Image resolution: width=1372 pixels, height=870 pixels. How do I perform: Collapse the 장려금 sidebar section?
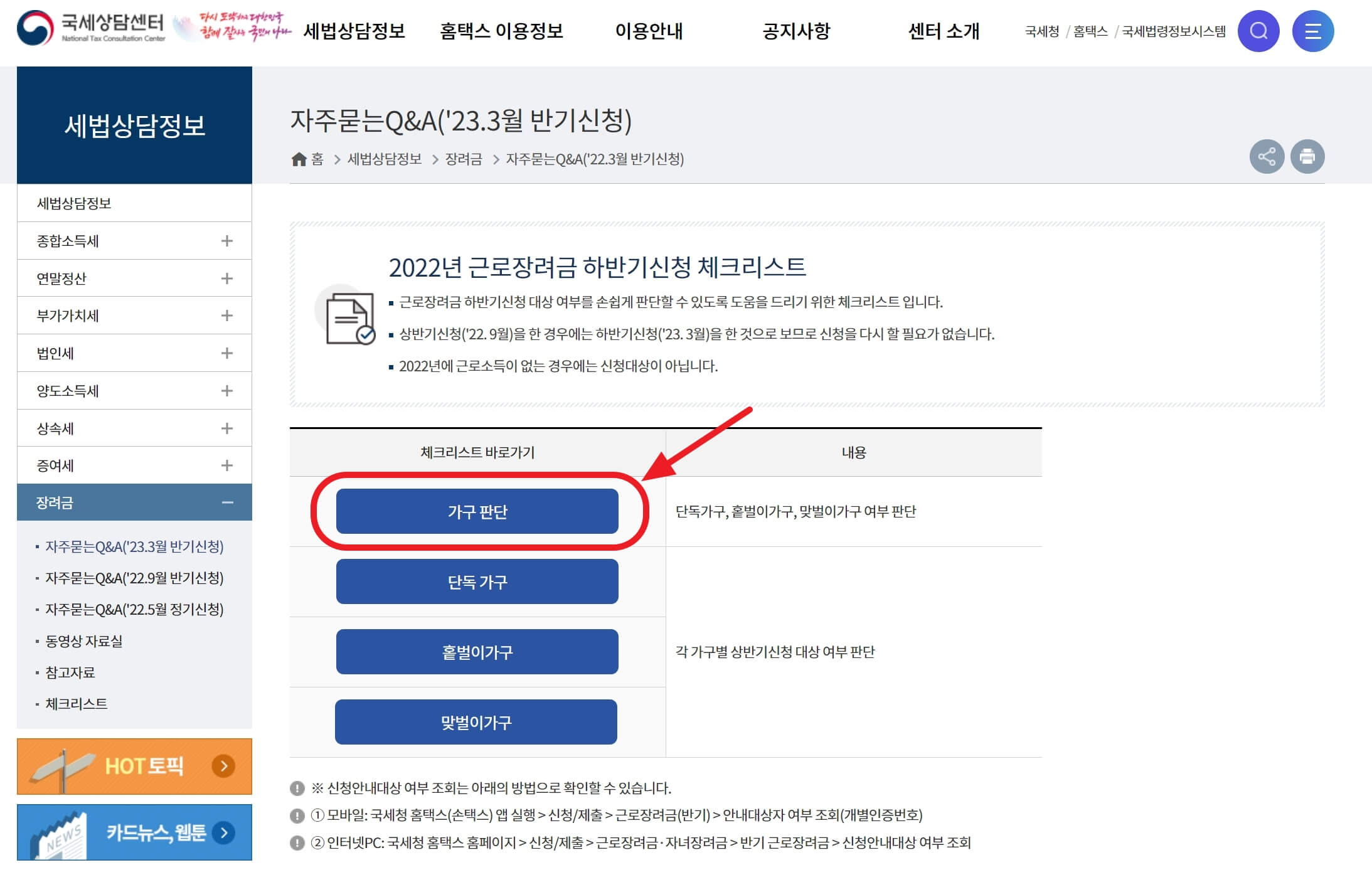(x=227, y=502)
